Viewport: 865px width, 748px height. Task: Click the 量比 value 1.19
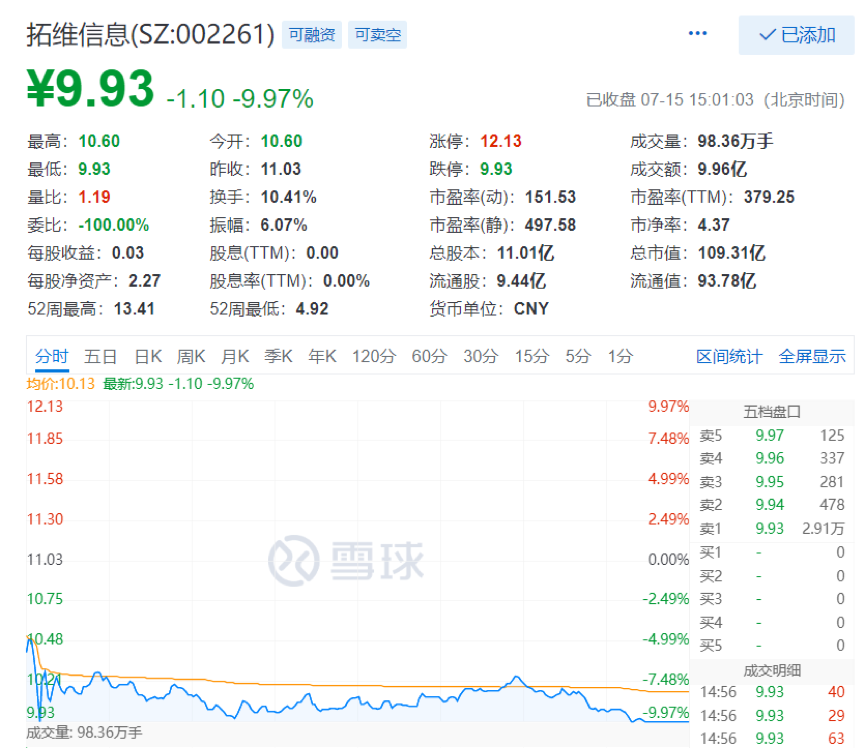pyautogui.click(x=94, y=197)
